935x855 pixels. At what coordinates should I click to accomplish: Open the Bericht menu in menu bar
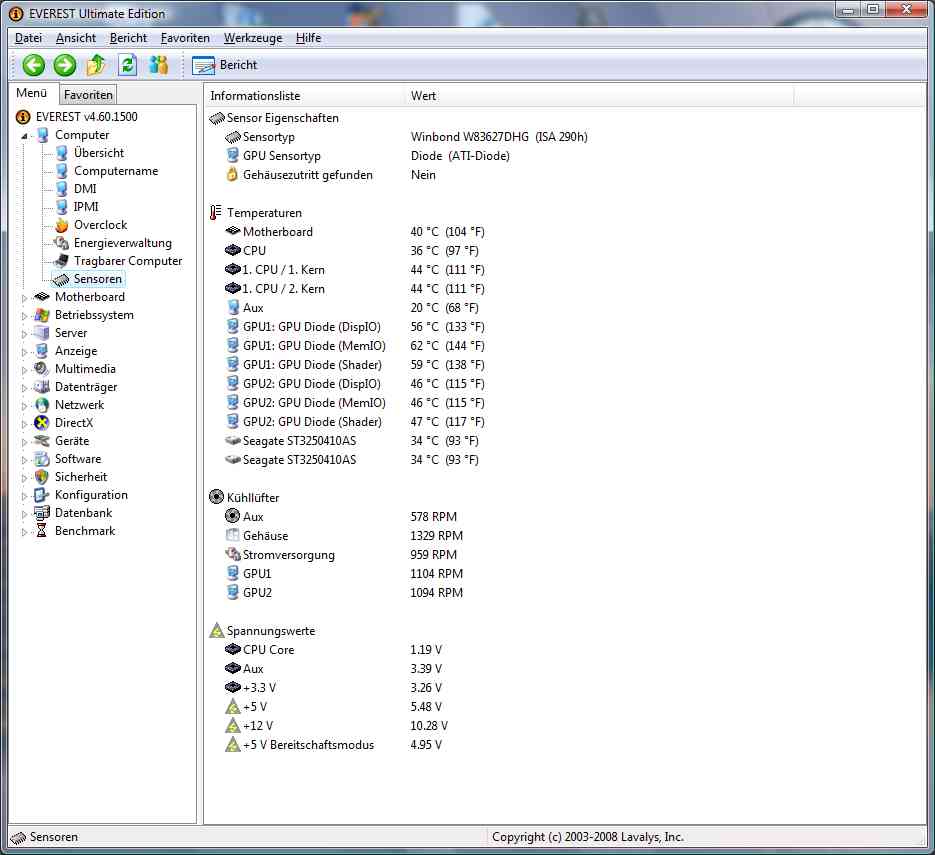click(x=128, y=38)
